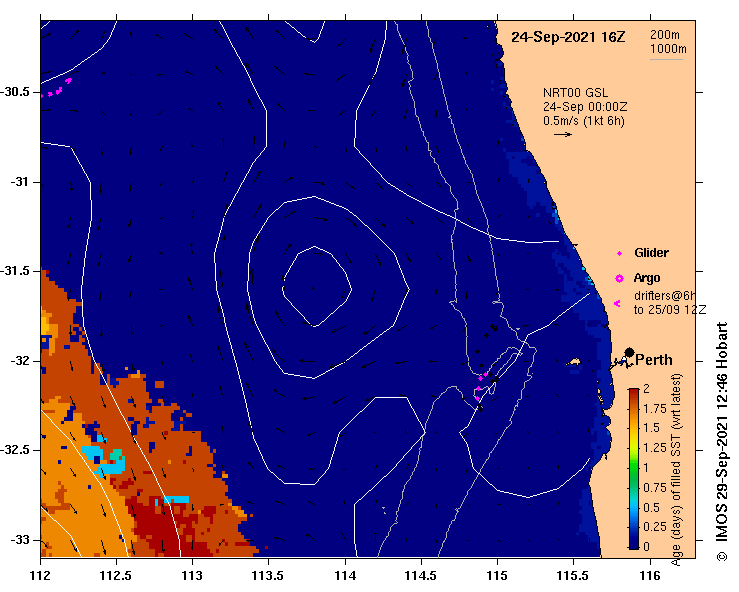Click the -32 latitude axis label

(20, 361)
